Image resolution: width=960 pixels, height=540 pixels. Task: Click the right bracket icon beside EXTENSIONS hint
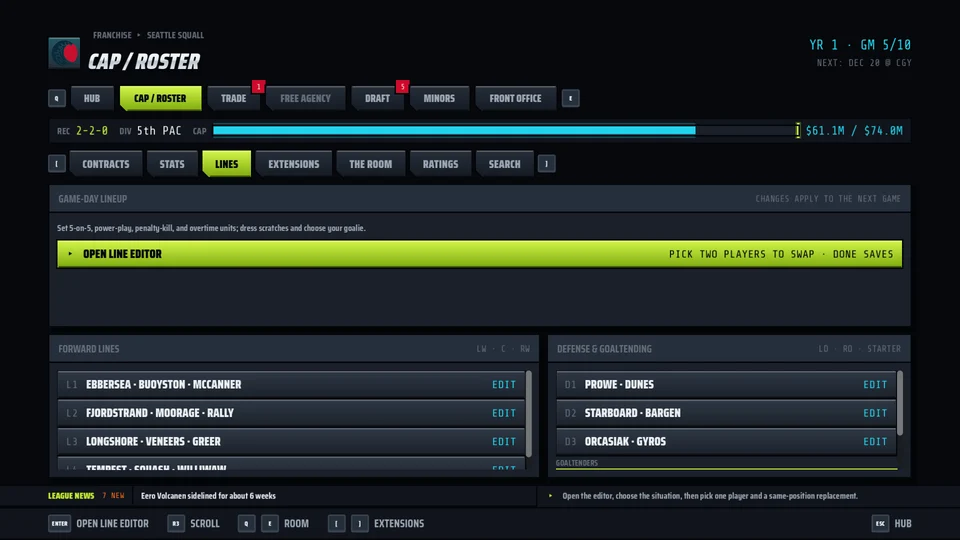point(360,523)
